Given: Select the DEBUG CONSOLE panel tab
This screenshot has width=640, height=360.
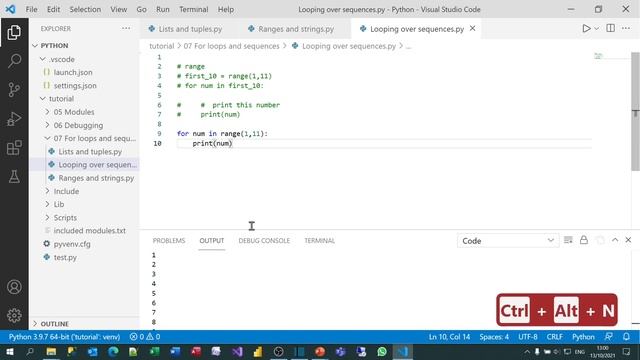Looking at the screenshot, I should point(264,241).
